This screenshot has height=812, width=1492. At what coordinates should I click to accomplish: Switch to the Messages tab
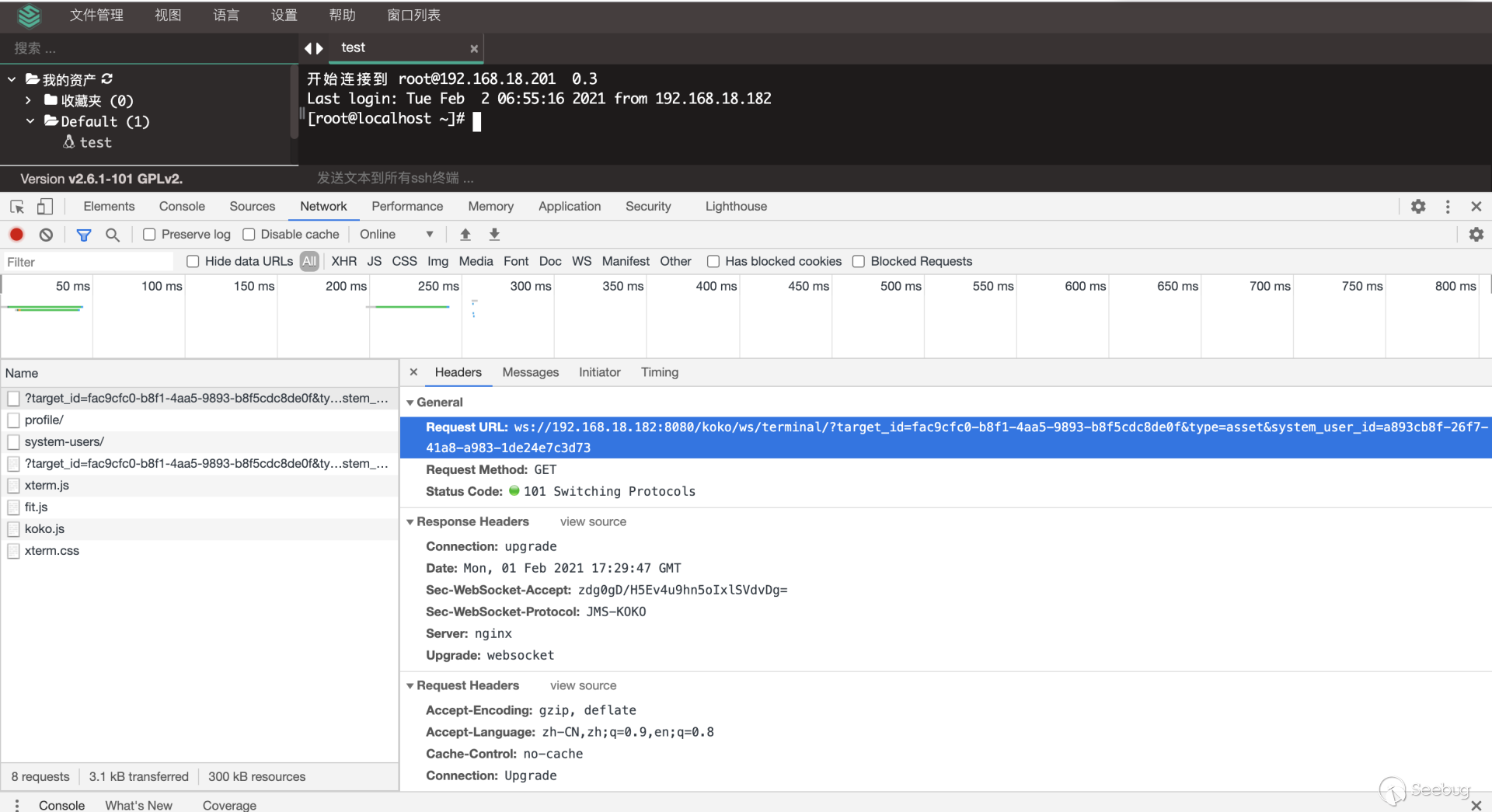coord(530,372)
